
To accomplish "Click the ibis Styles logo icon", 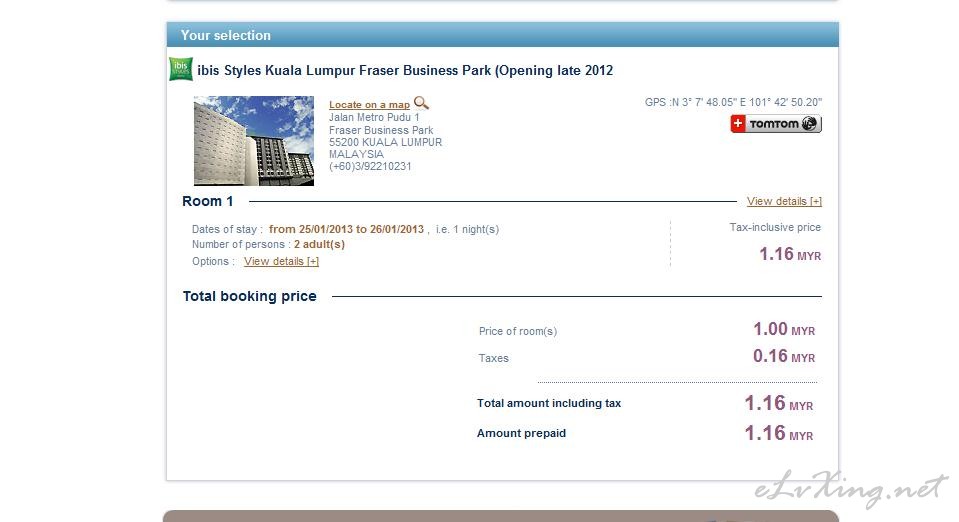I will (181, 69).
